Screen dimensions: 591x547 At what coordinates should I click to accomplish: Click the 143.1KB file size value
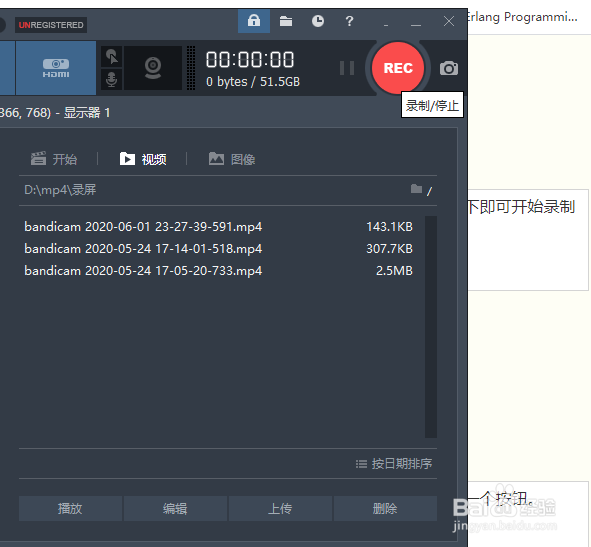tap(389, 227)
